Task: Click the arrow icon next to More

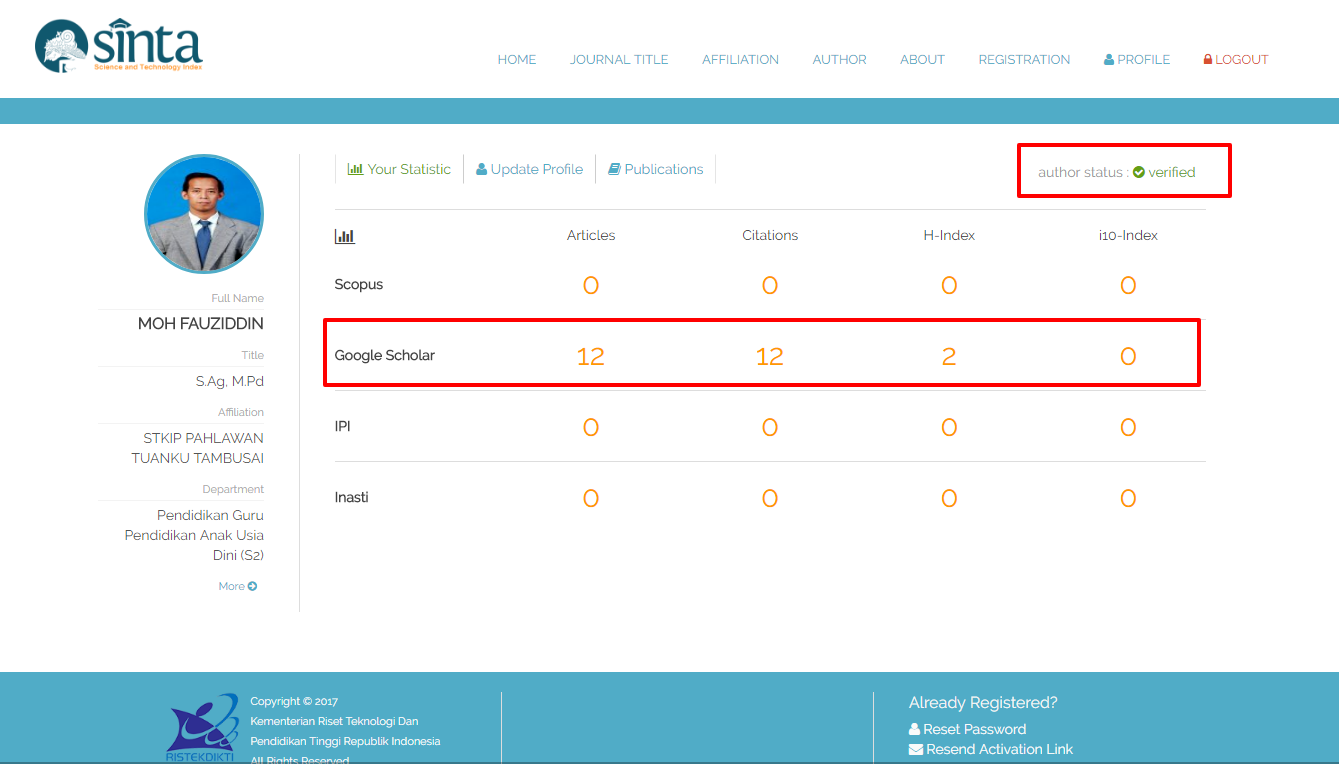Action: [x=252, y=586]
